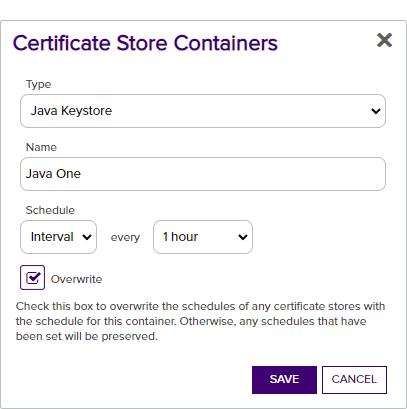Click the chevron beside Interval
The image size is (407, 409).
click(87, 237)
